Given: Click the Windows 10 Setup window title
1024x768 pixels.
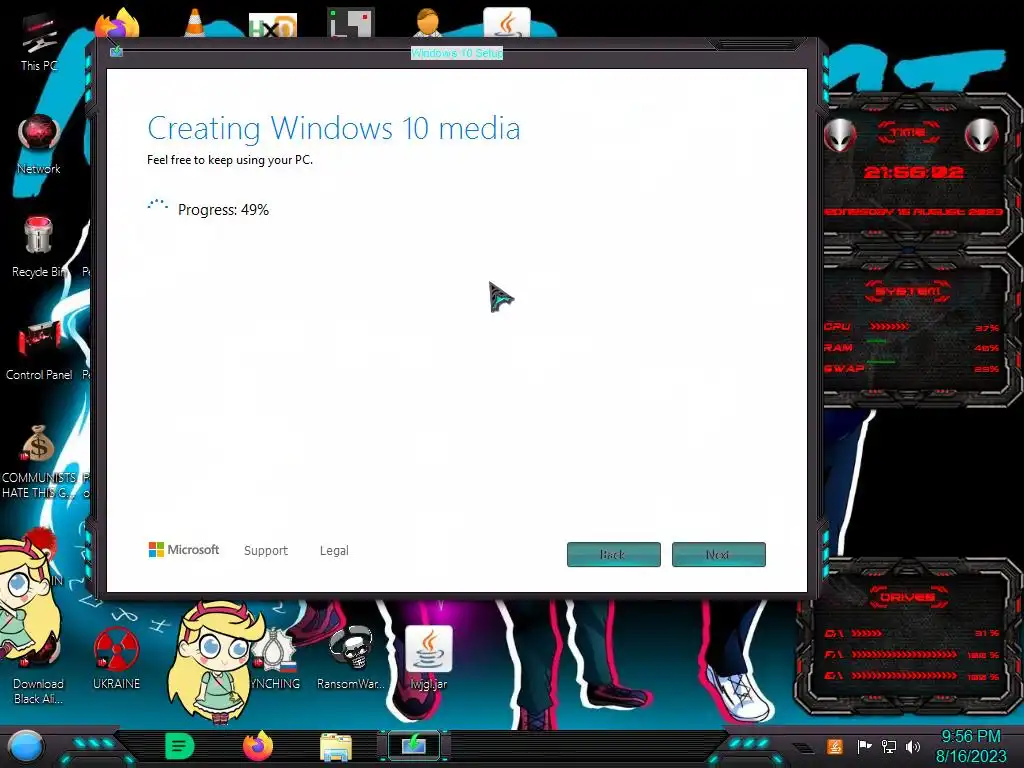Looking at the screenshot, I should tap(456, 53).
